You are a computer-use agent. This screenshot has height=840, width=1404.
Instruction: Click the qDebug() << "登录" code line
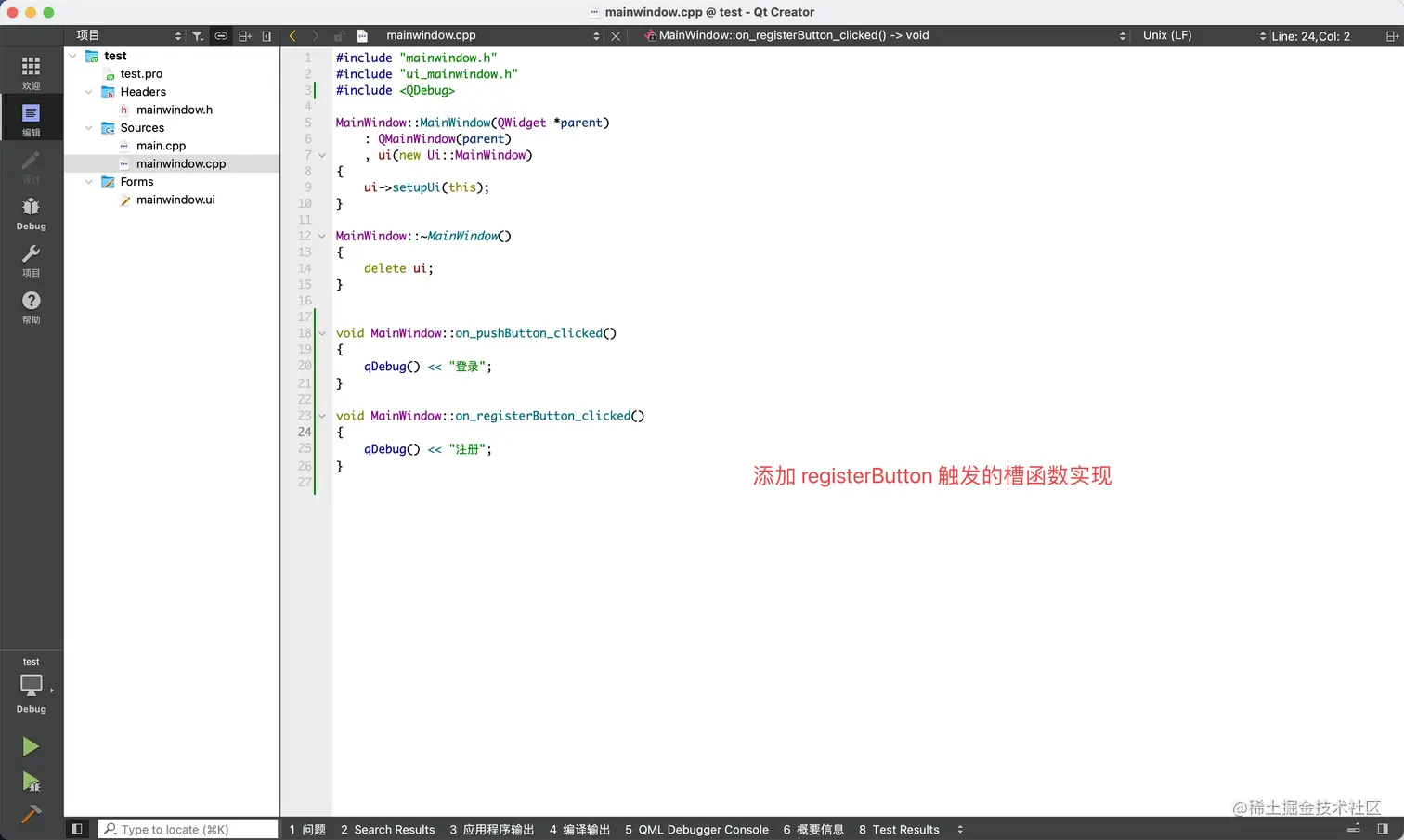[x=428, y=367]
